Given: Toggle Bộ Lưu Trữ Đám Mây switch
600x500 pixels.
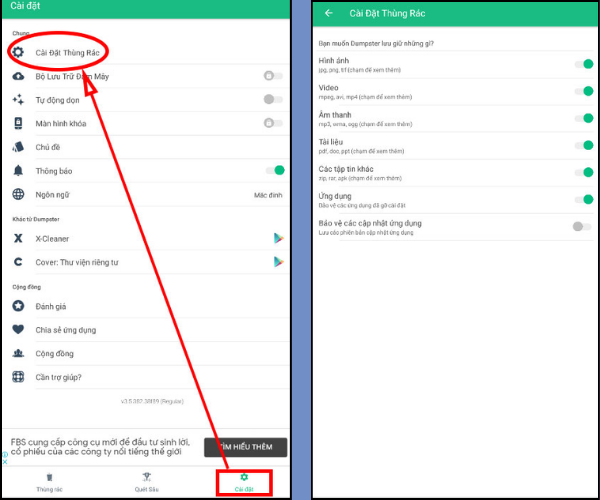Looking at the screenshot, I should (273, 76).
